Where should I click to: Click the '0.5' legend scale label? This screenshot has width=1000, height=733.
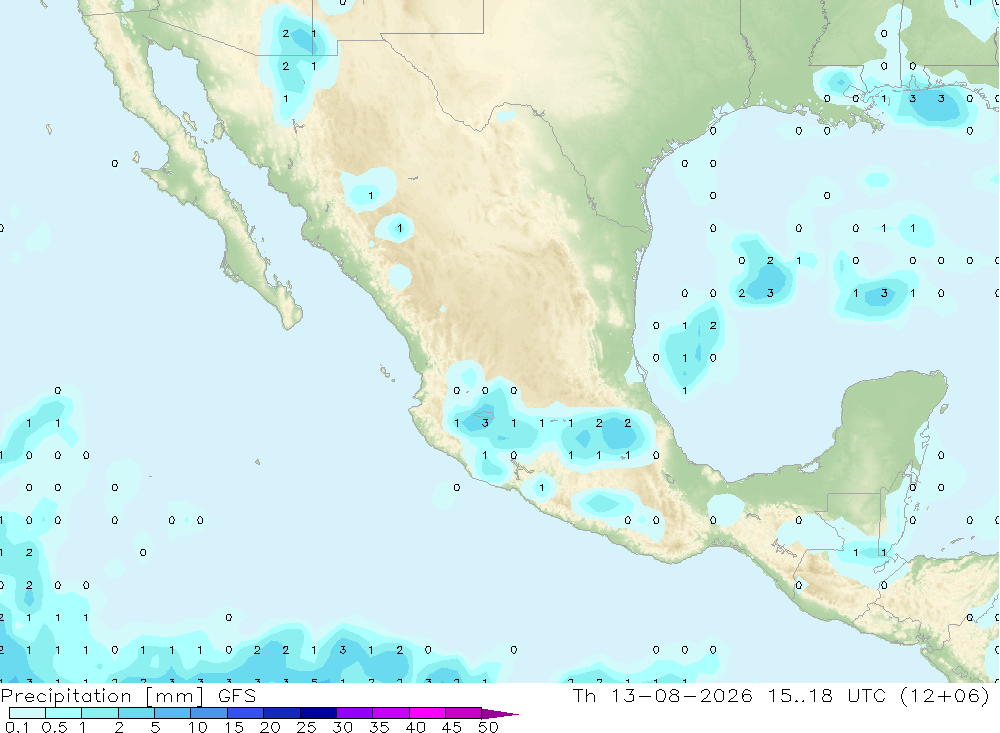point(54,727)
